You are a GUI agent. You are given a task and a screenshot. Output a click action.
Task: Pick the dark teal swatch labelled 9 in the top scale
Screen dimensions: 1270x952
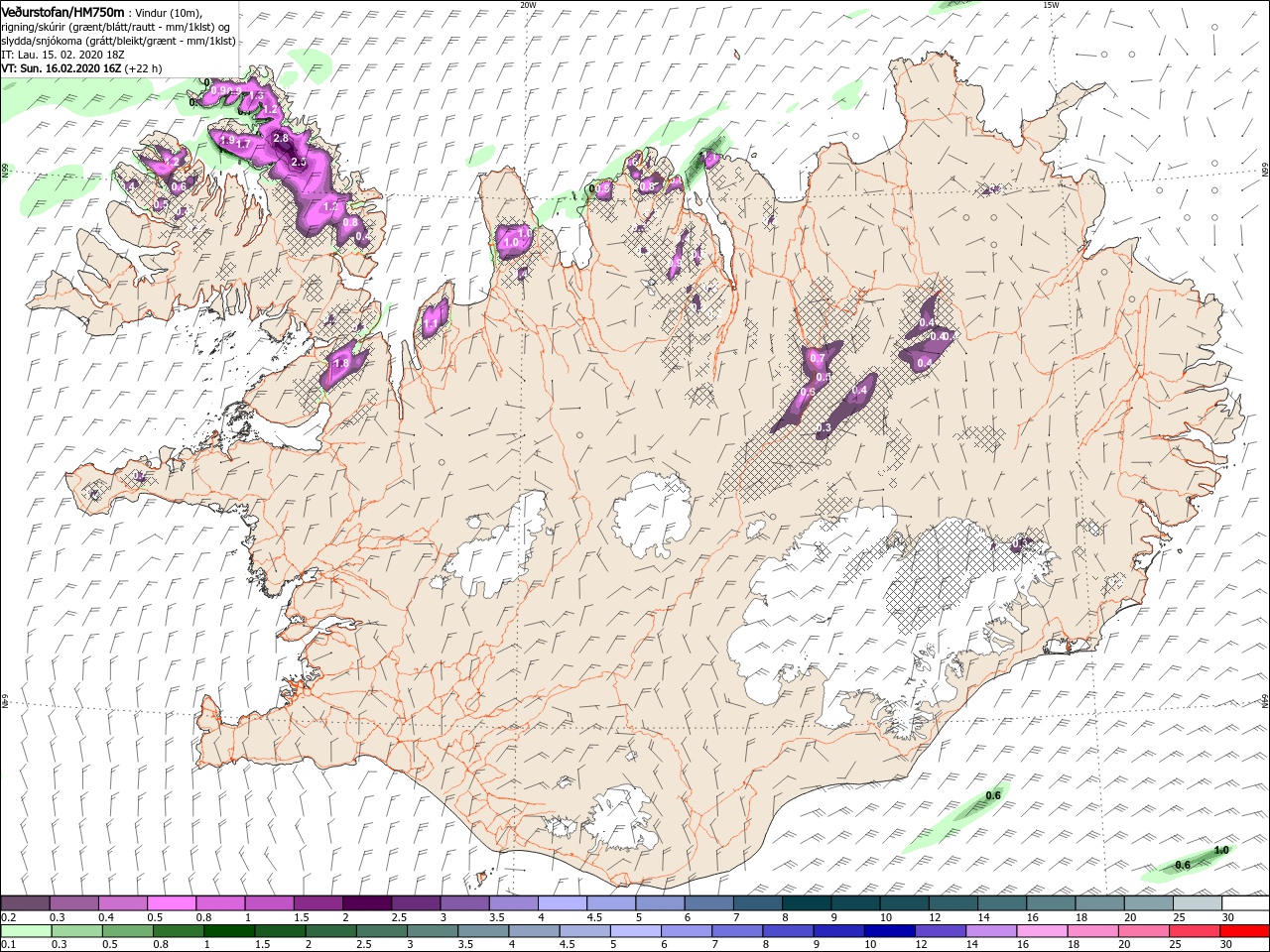pos(854,903)
